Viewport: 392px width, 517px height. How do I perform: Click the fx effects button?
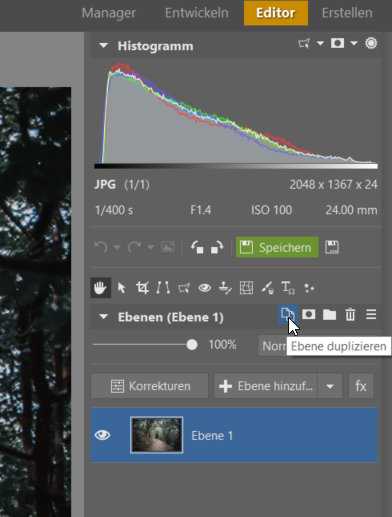(x=361, y=386)
